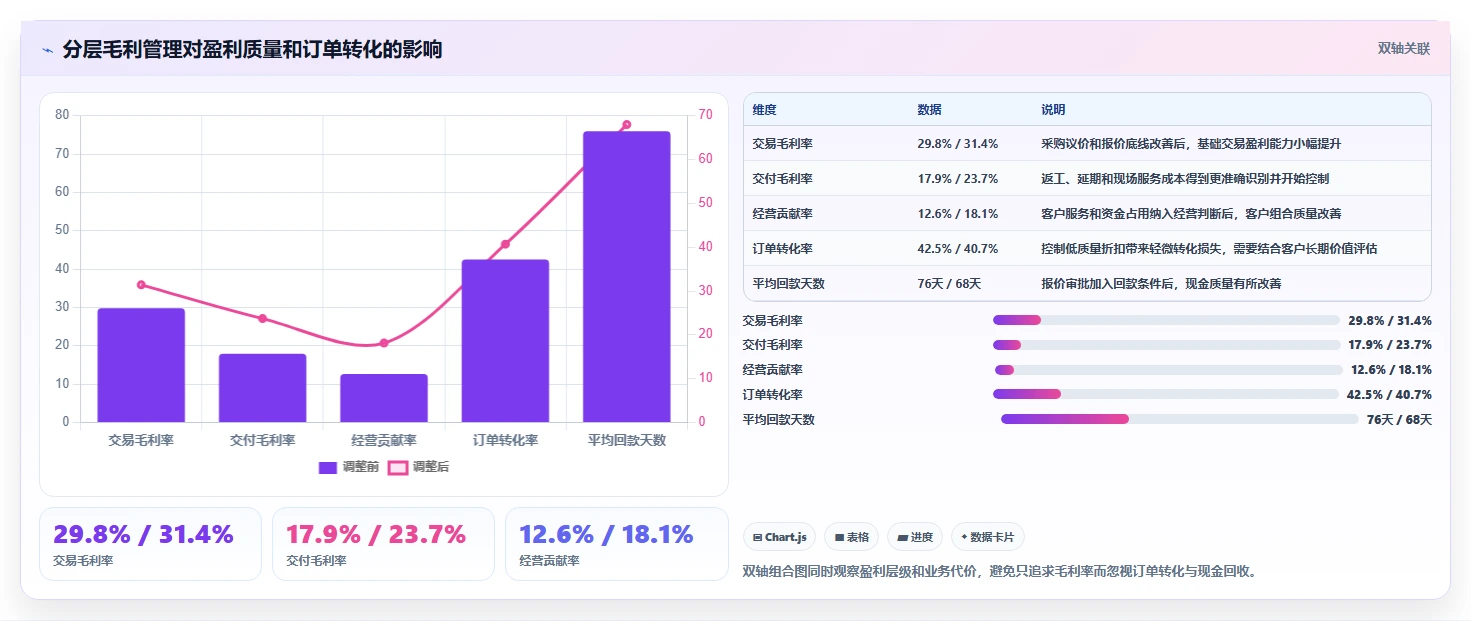Click left axis value 80

click(x=62, y=115)
